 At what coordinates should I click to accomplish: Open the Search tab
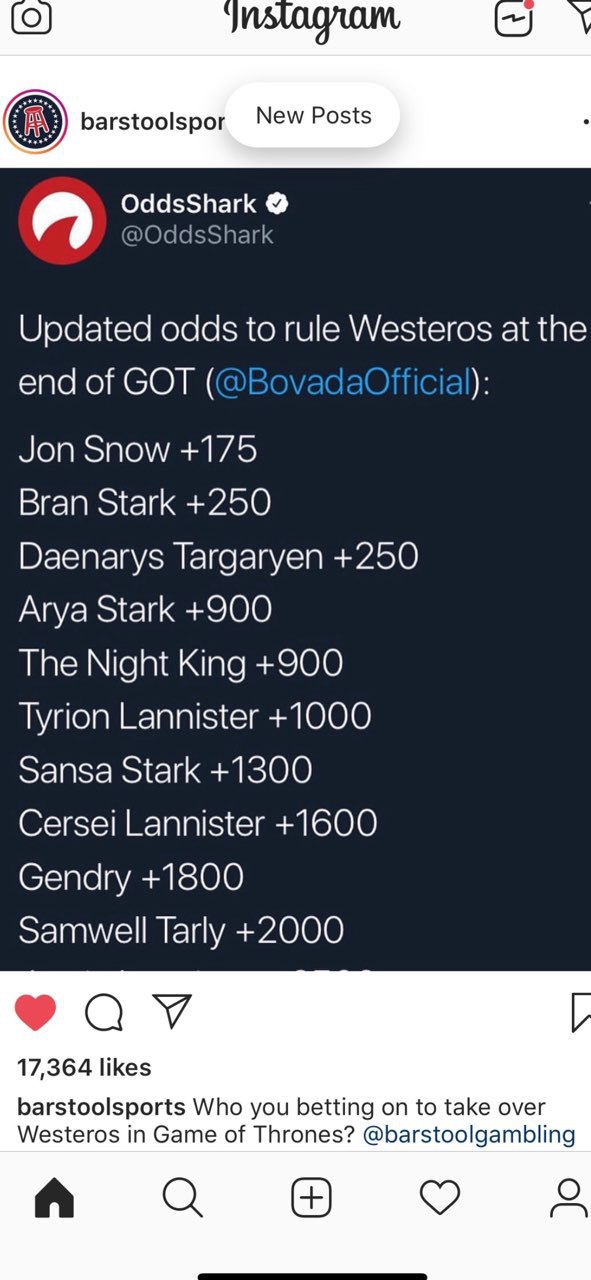(x=182, y=1197)
